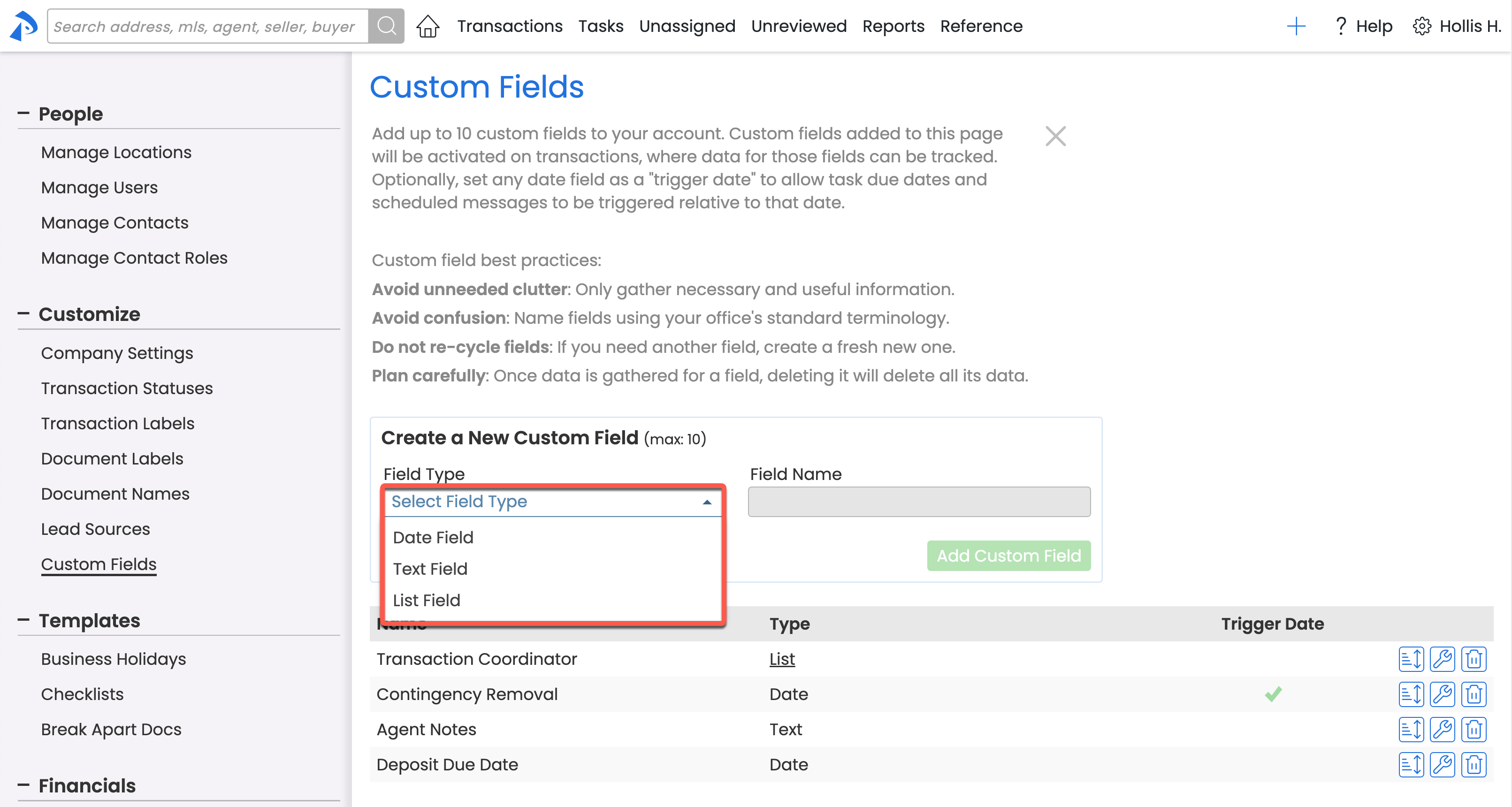Dismiss the custom fields help text

pyautogui.click(x=1055, y=136)
